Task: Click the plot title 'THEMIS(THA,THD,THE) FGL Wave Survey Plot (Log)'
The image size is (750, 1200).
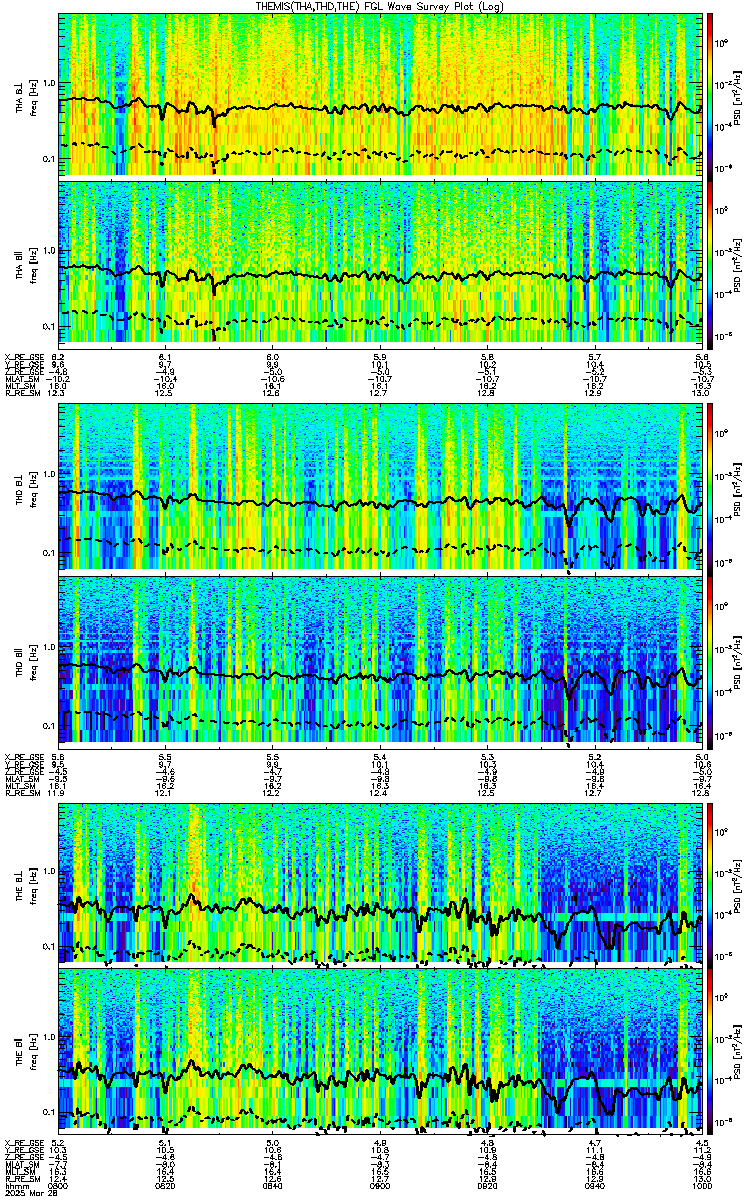Action: 382,6
